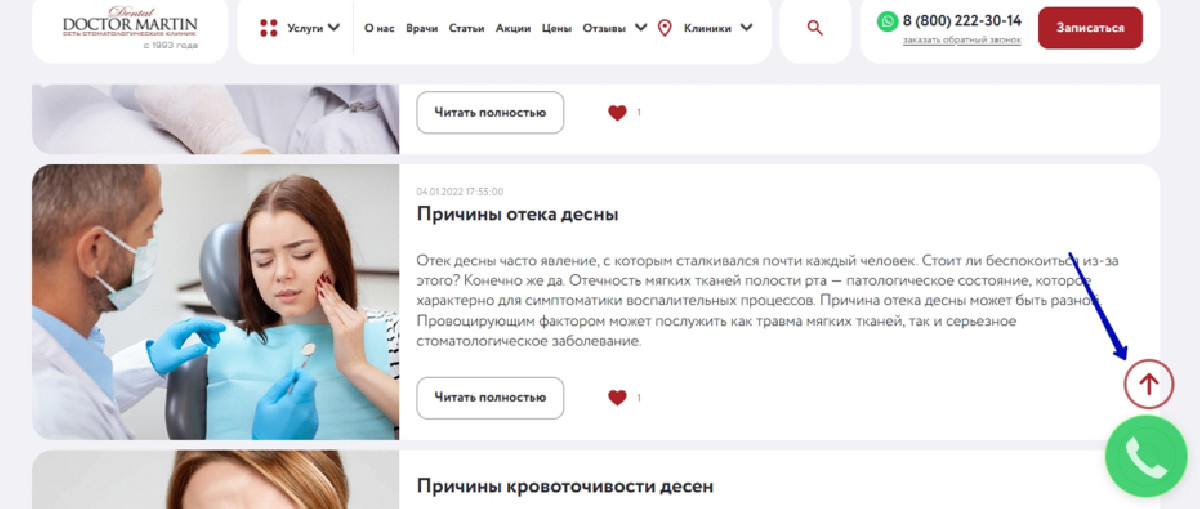The height and width of the screenshot is (509, 1200).
Task: Like the top article heart icon
Action: coord(617,113)
